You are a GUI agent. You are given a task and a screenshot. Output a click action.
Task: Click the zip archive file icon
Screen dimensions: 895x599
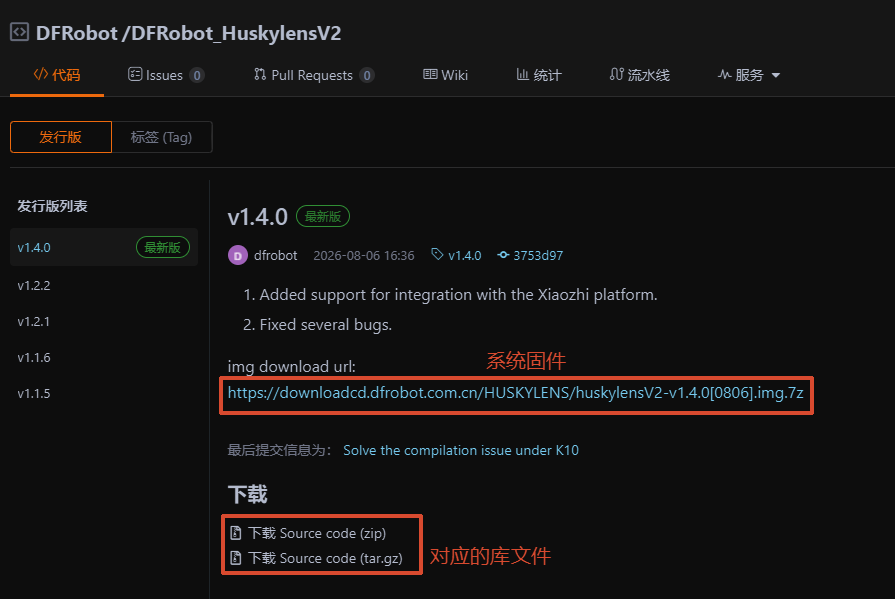pyautogui.click(x=236, y=533)
